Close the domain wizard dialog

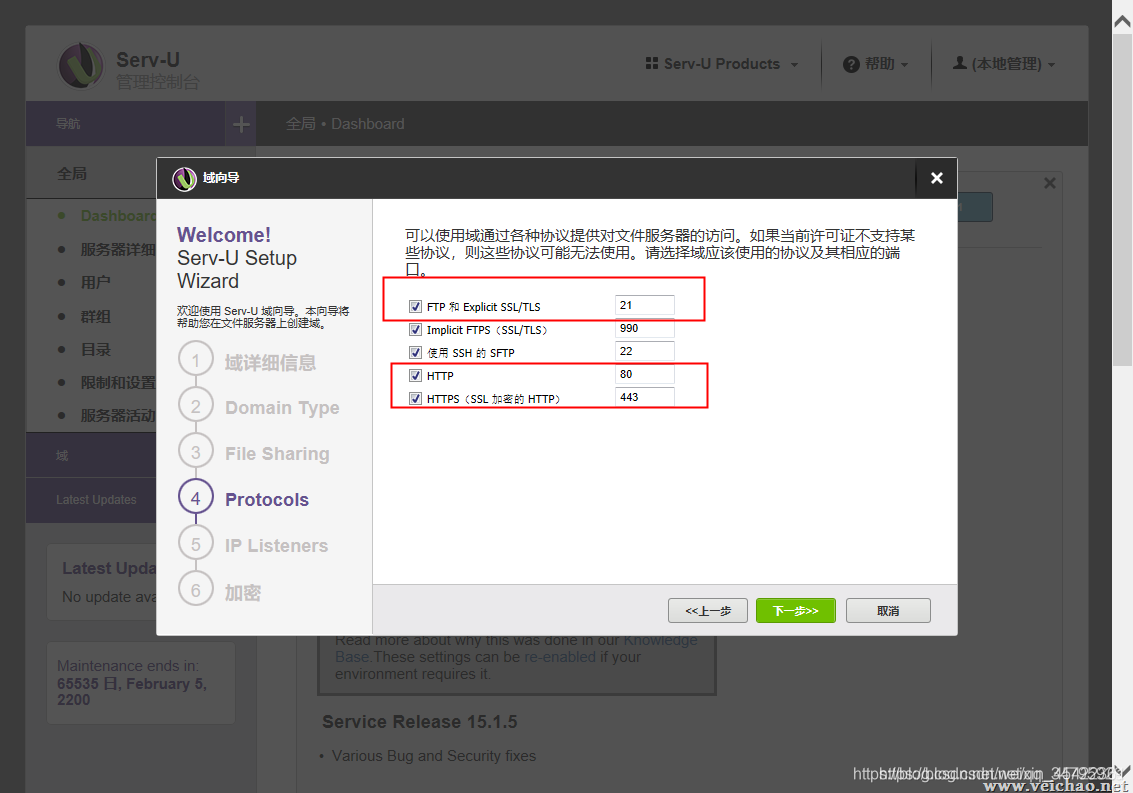(936, 178)
